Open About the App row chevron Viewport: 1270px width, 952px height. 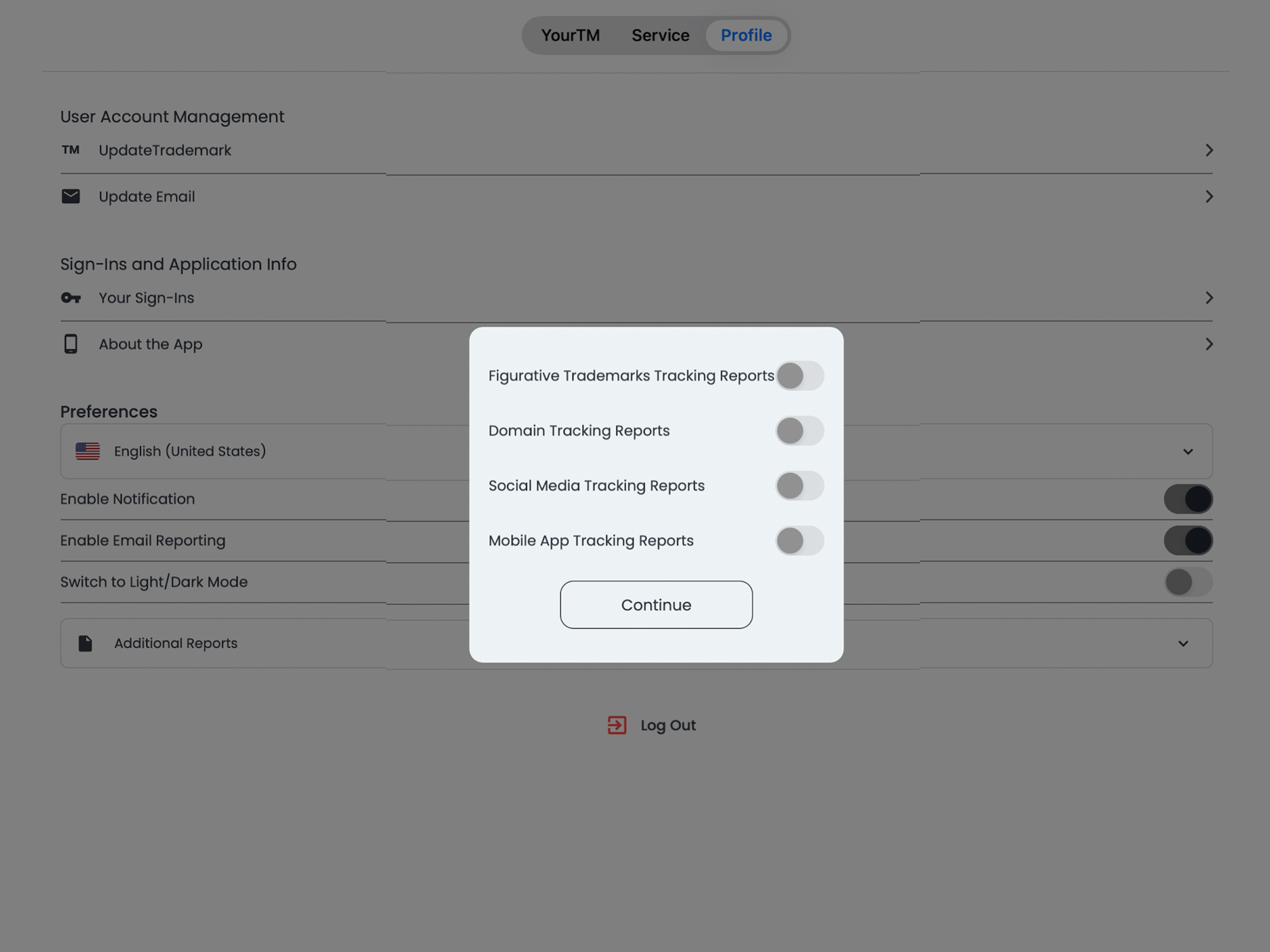coord(1209,344)
